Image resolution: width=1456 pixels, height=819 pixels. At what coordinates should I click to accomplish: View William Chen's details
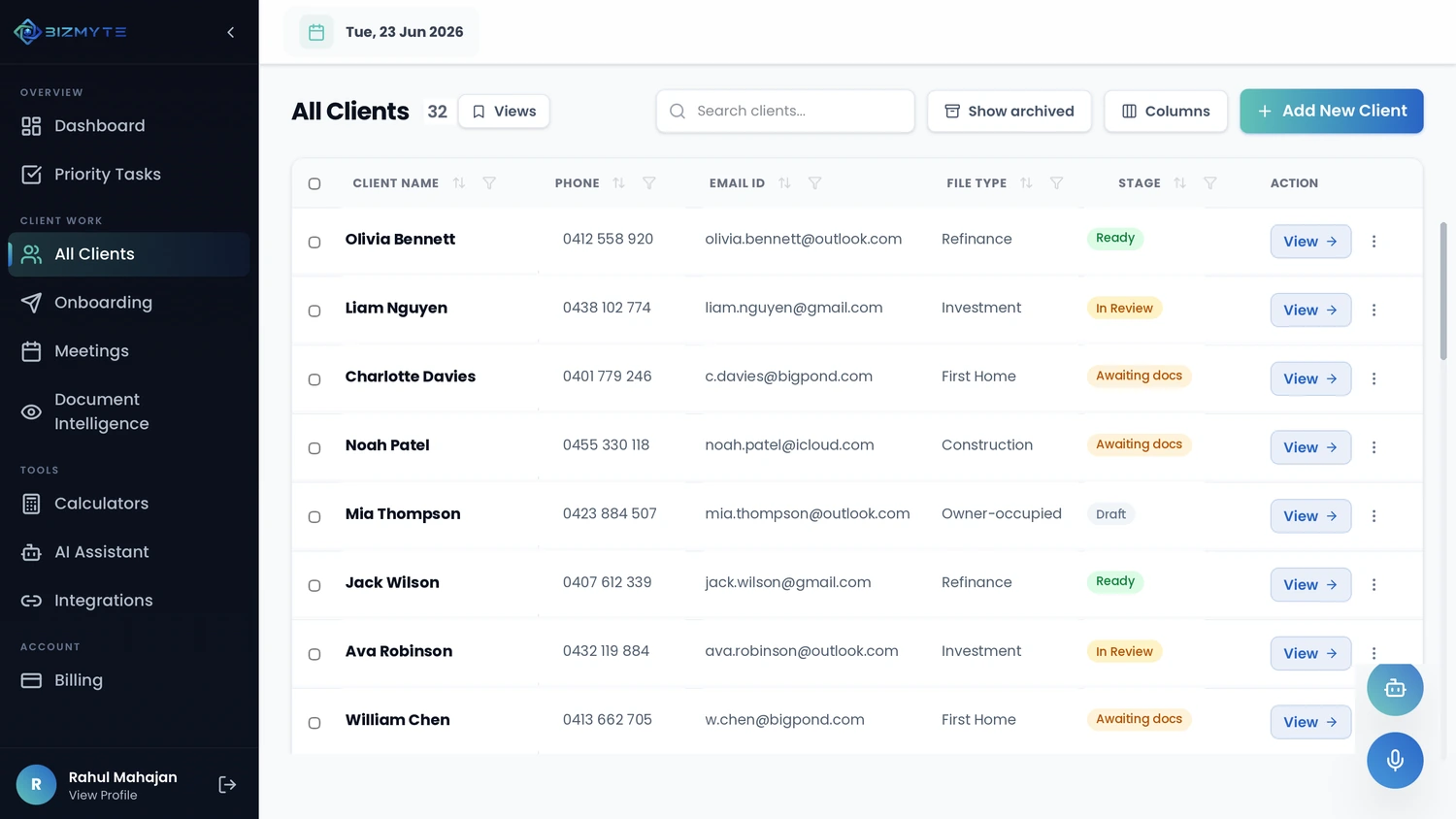click(1310, 722)
